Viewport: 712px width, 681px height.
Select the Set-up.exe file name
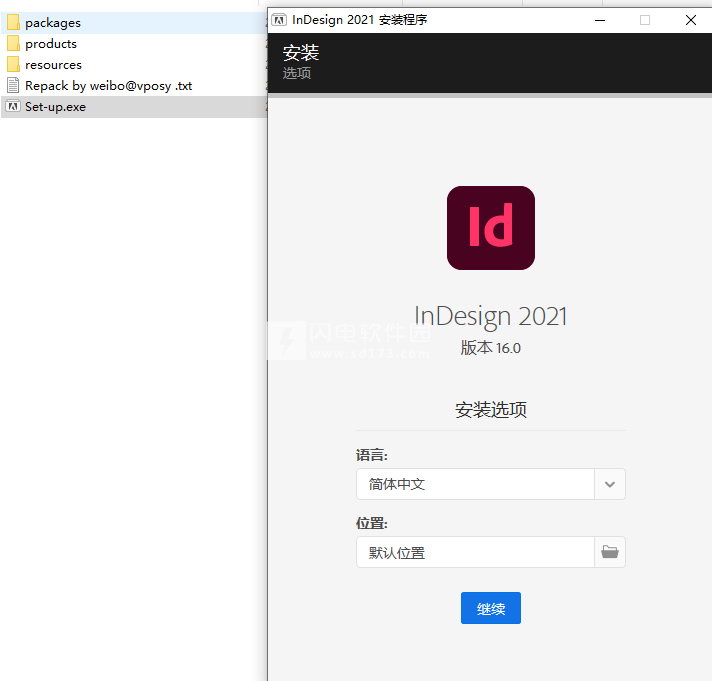[55, 107]
